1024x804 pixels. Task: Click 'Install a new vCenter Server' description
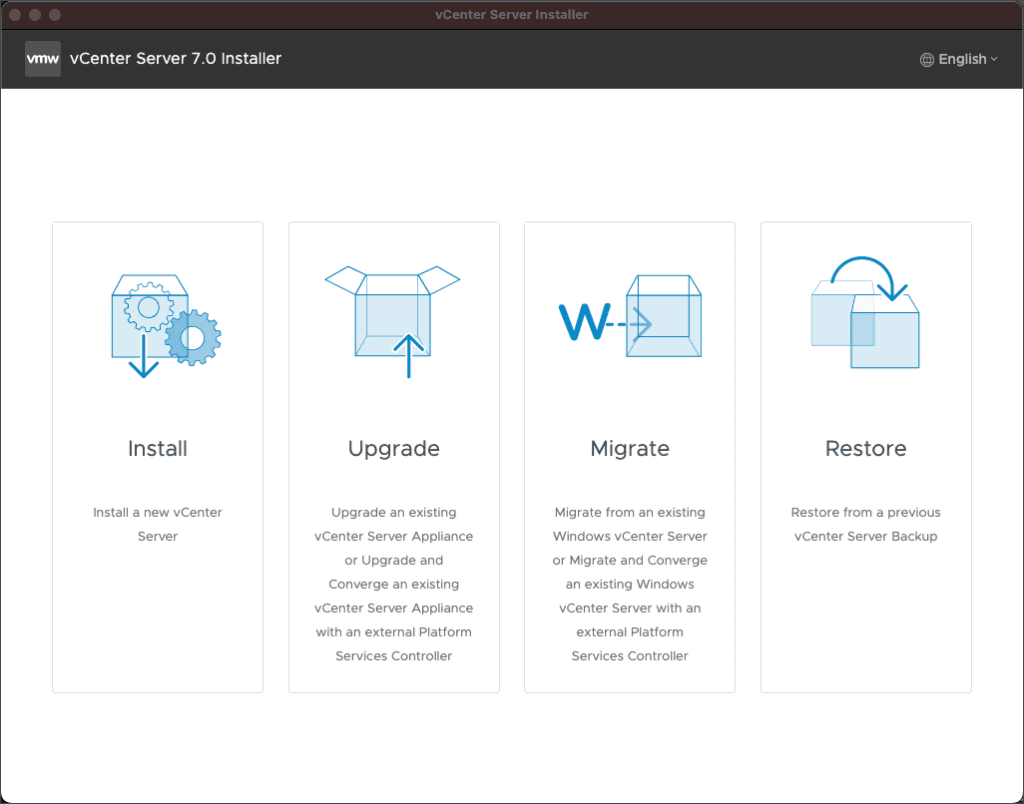(x=157, y=524)
